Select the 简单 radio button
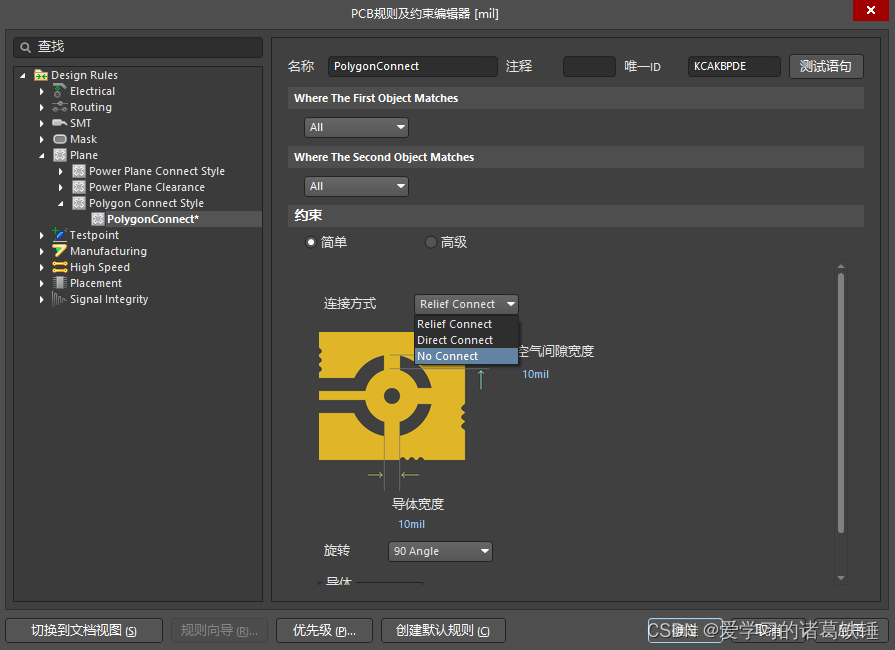 coord(311,242)
